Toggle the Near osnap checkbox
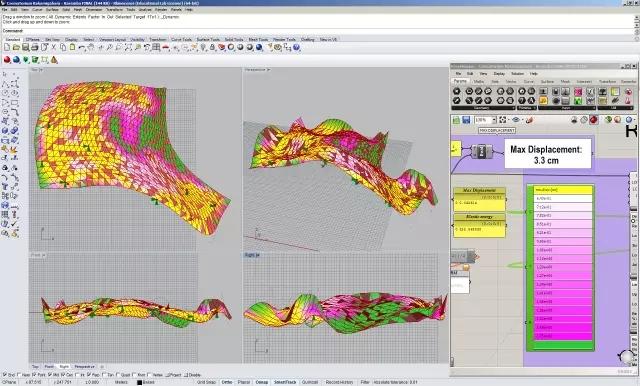 [x=20, y=375]
